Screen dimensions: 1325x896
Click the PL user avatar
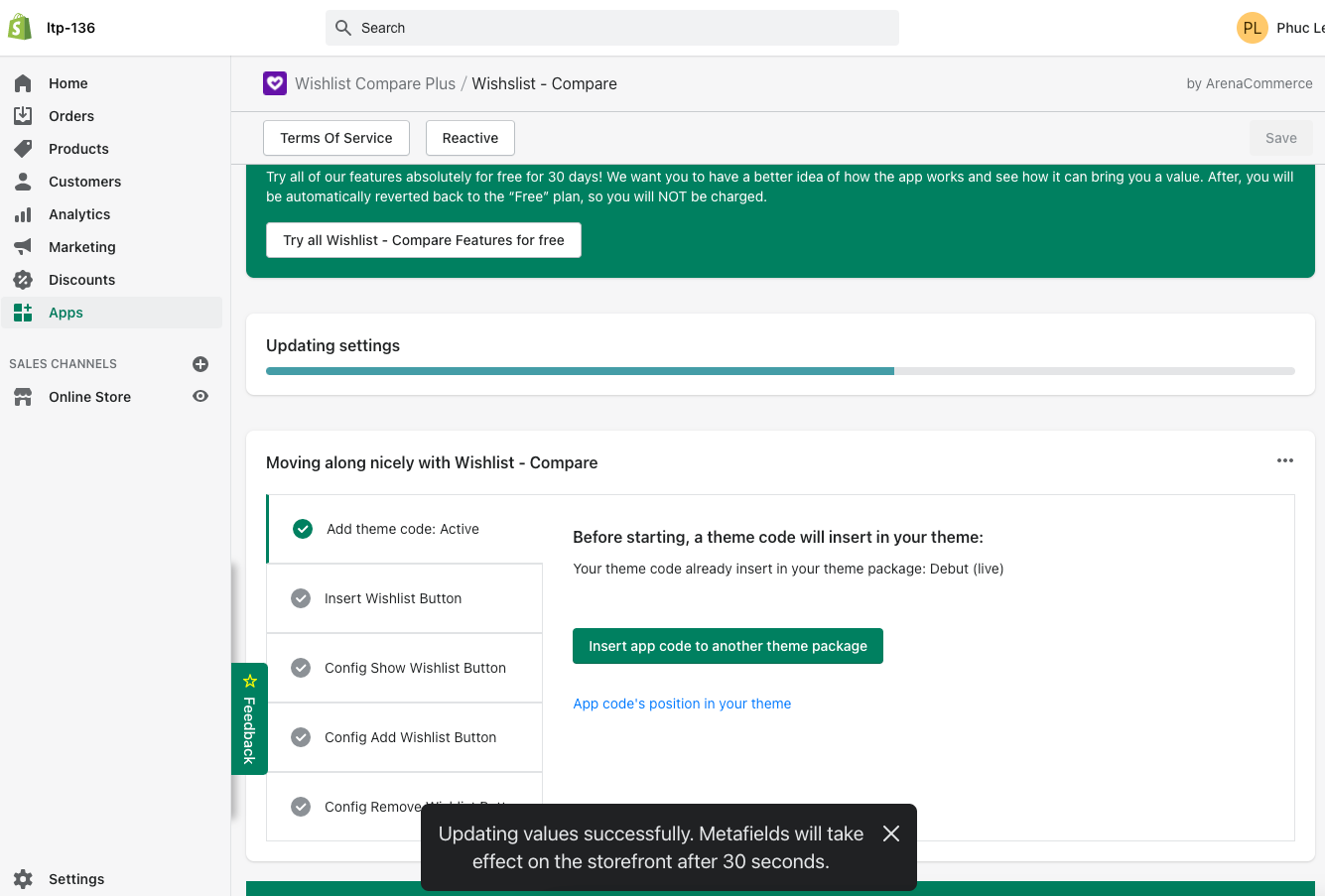(x=1253, y=28)
